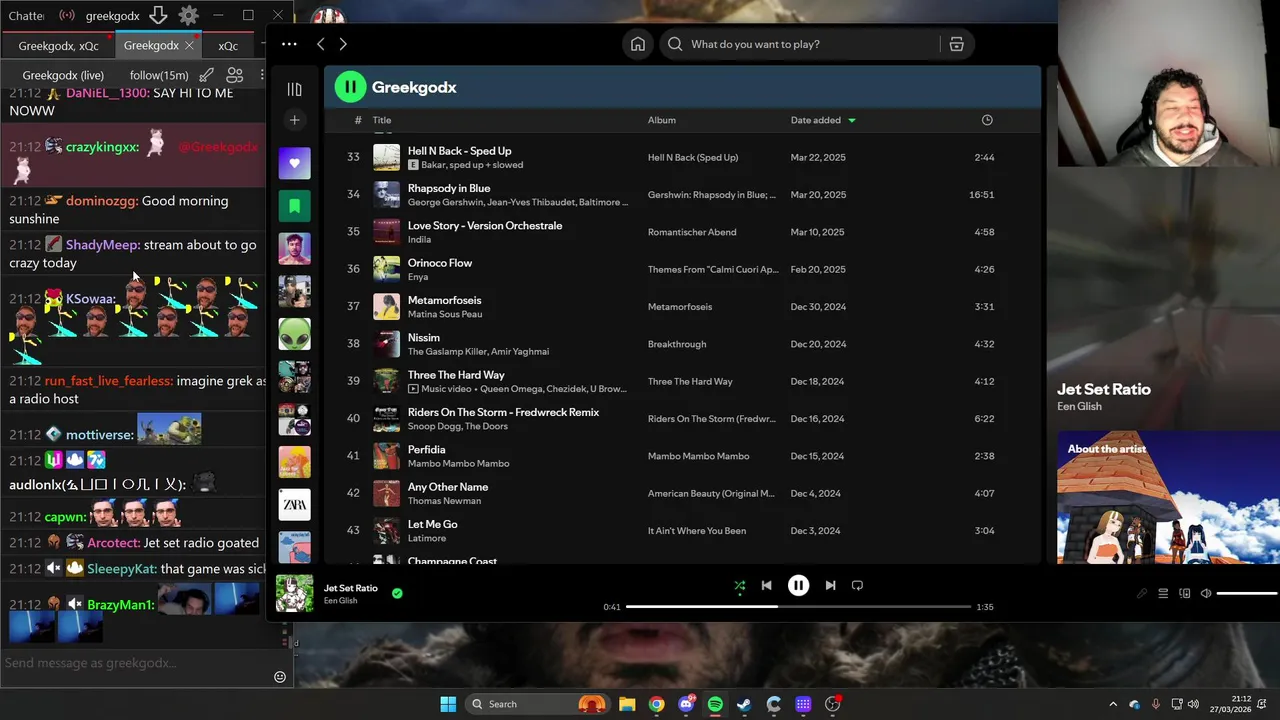Open the green bookmark Your Episodes item
Image resolution: width=1280 pixels, height=720 pixels.
tap(294, 206)
